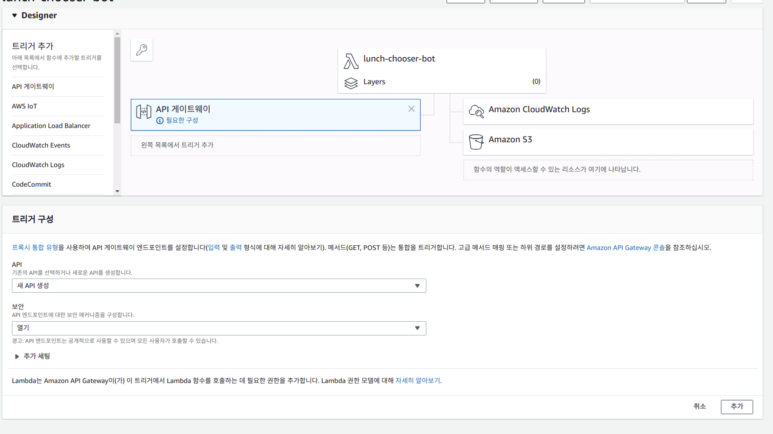Click the API 게이트웨이 trigger icon

(x=143, y=112)
